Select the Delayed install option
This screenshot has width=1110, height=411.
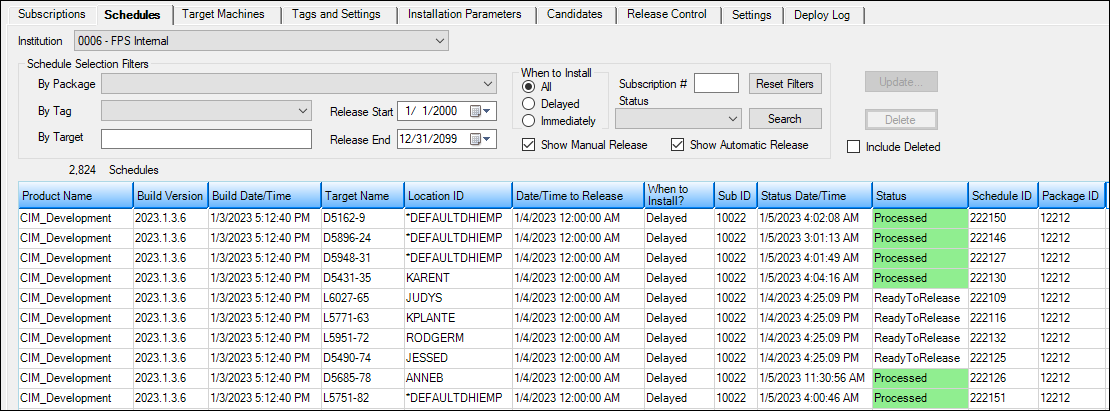pos(529,104)
